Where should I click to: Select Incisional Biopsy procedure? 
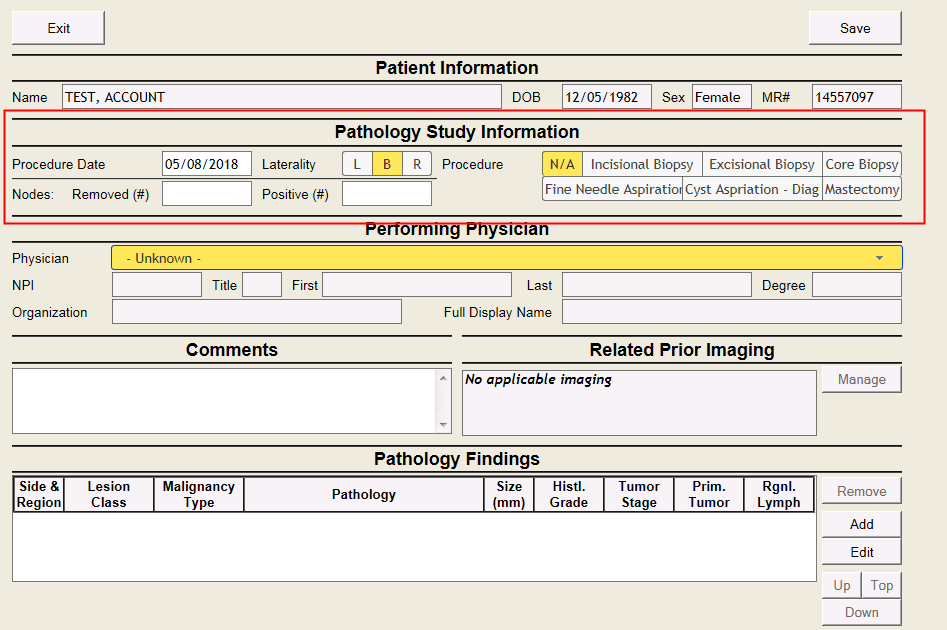[x=642, y=164]
